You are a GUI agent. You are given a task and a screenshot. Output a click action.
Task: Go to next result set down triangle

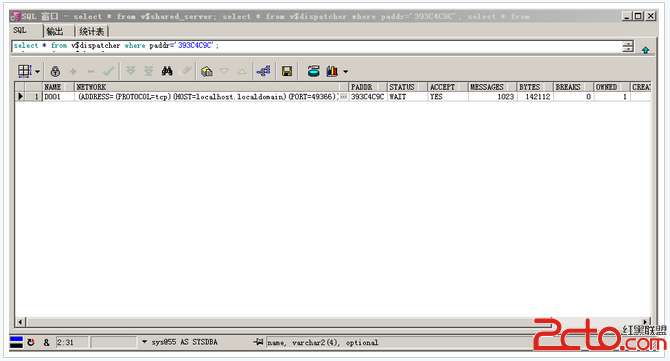(x=224, y=71)
